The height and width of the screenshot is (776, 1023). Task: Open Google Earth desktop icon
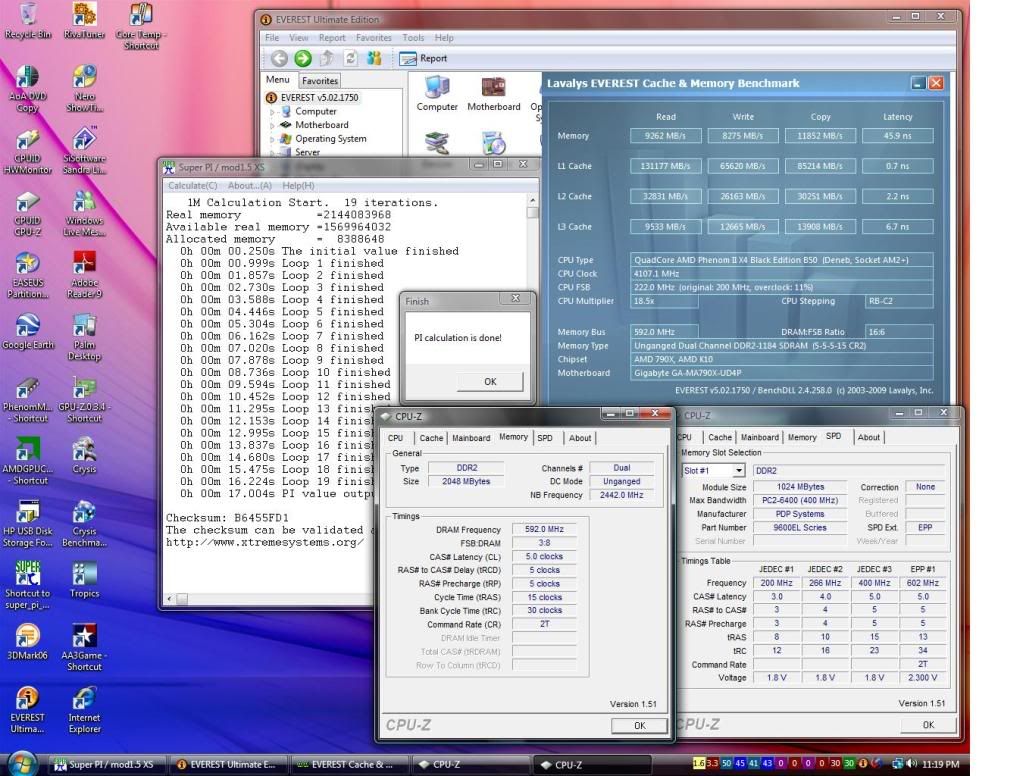click(27, 332)
